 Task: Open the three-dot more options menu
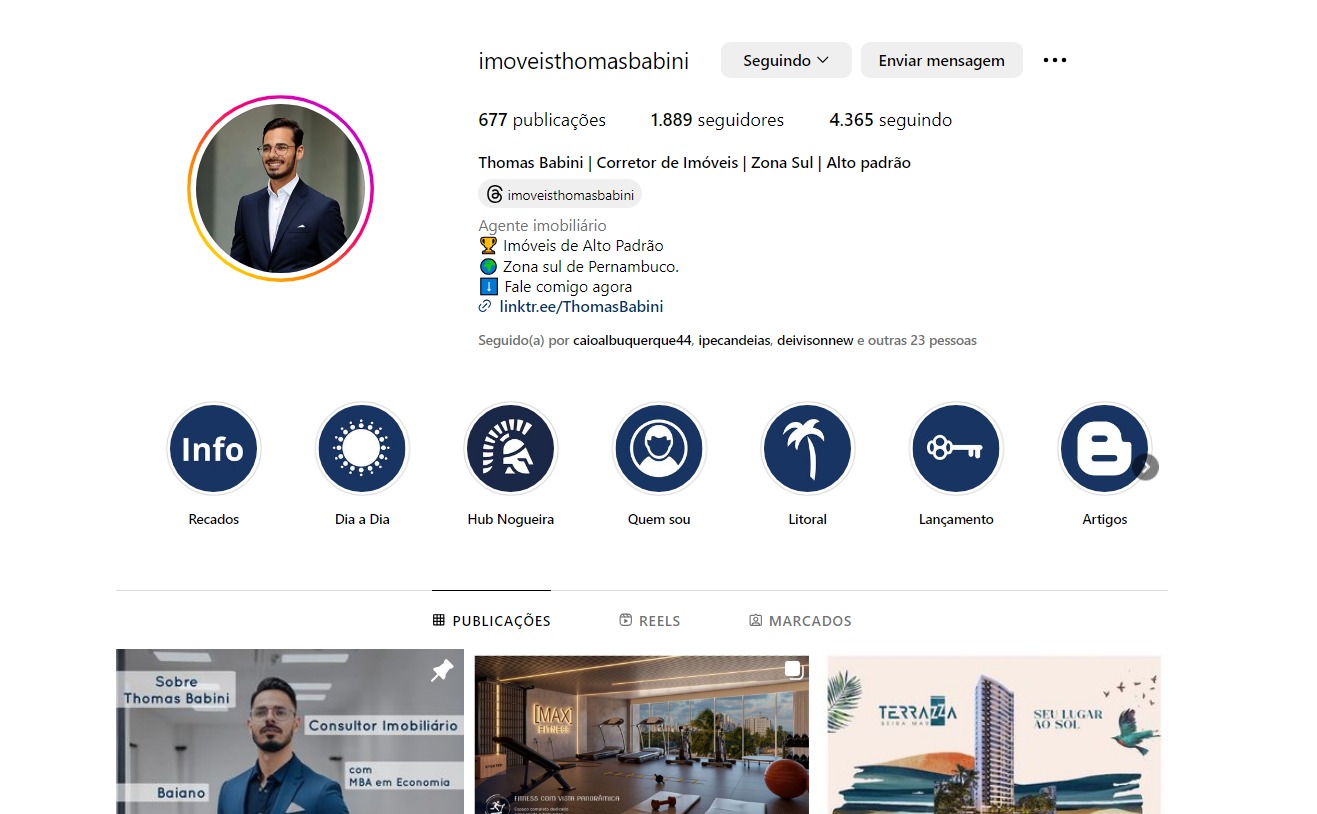tap(1055, 60)
